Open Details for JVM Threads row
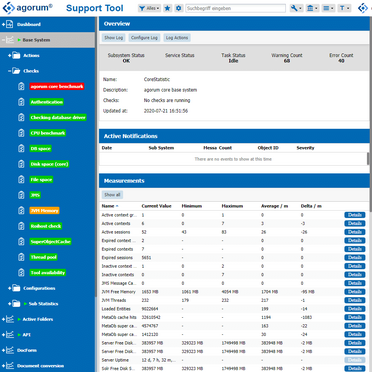The width and height of the screenshot is (372, 372). pyautogui.click(x=355, y=300)
